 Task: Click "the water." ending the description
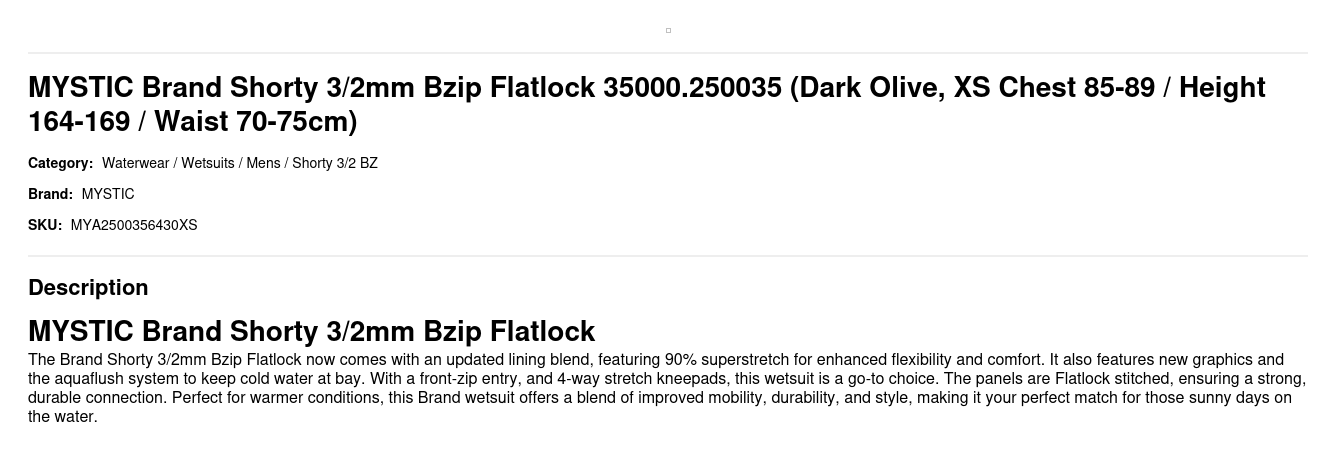[63, 417]
